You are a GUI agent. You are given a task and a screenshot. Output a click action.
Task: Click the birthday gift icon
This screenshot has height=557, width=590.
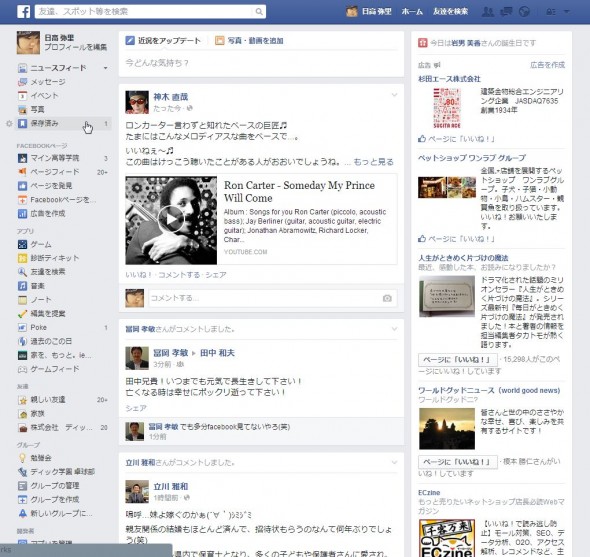coord(423,43)
